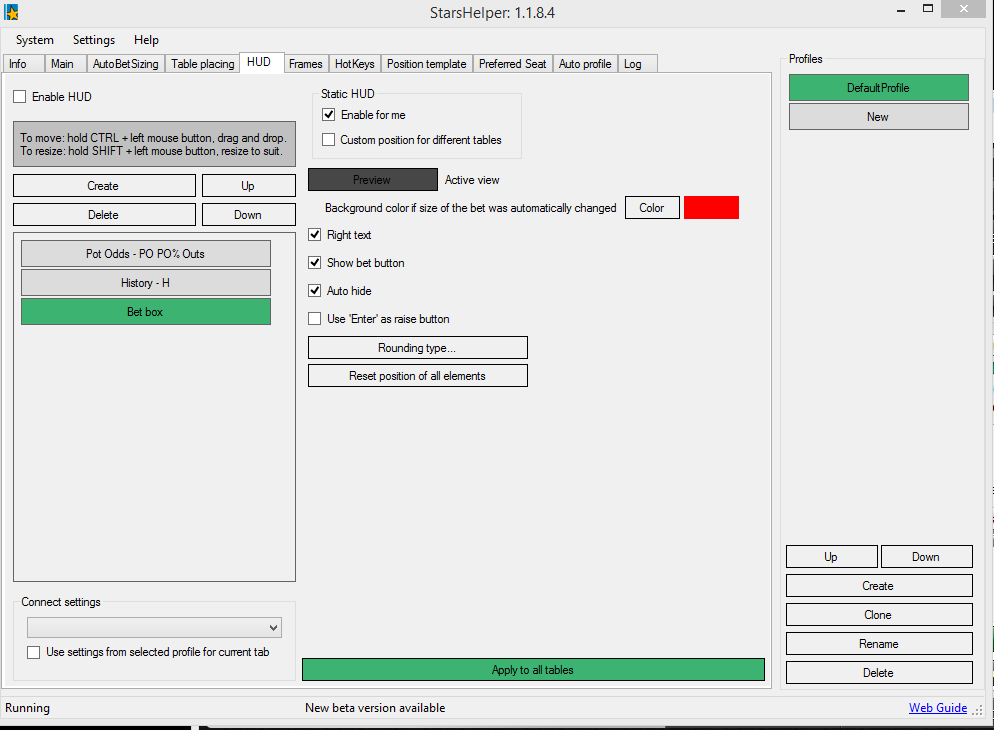Enable the HUD checkbox
The image size is (994, 730).
pos(20,97)
